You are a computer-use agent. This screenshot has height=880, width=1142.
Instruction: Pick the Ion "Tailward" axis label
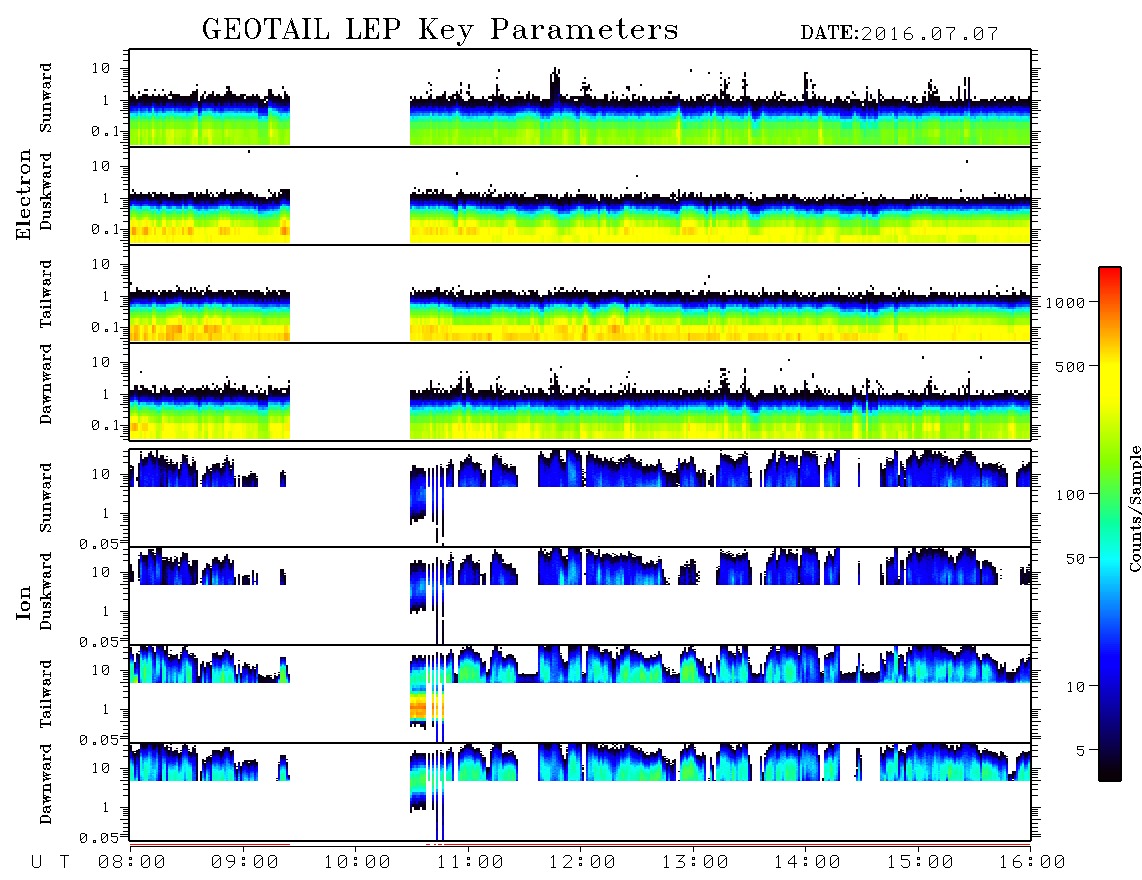46,694
